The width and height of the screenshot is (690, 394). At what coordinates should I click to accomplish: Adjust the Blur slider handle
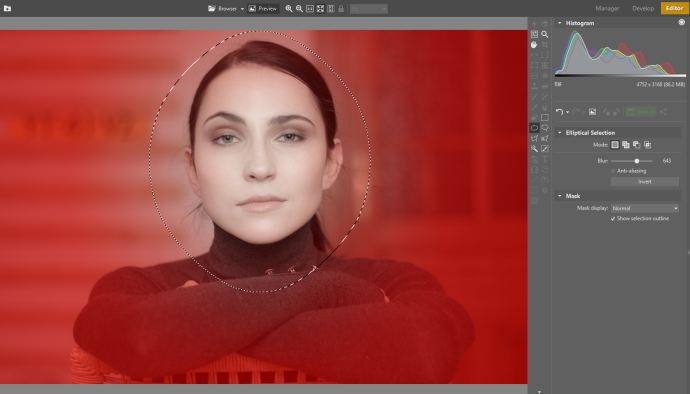[x=637, y=161]
